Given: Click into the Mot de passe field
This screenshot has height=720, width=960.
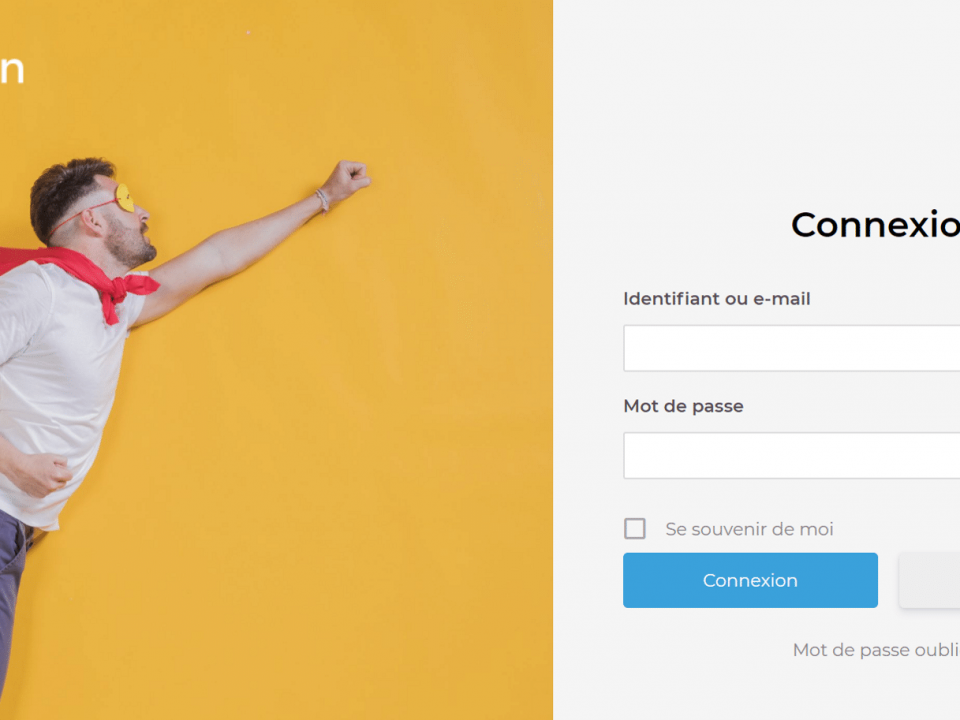Looking at the screenshot, I should point(792,456).
